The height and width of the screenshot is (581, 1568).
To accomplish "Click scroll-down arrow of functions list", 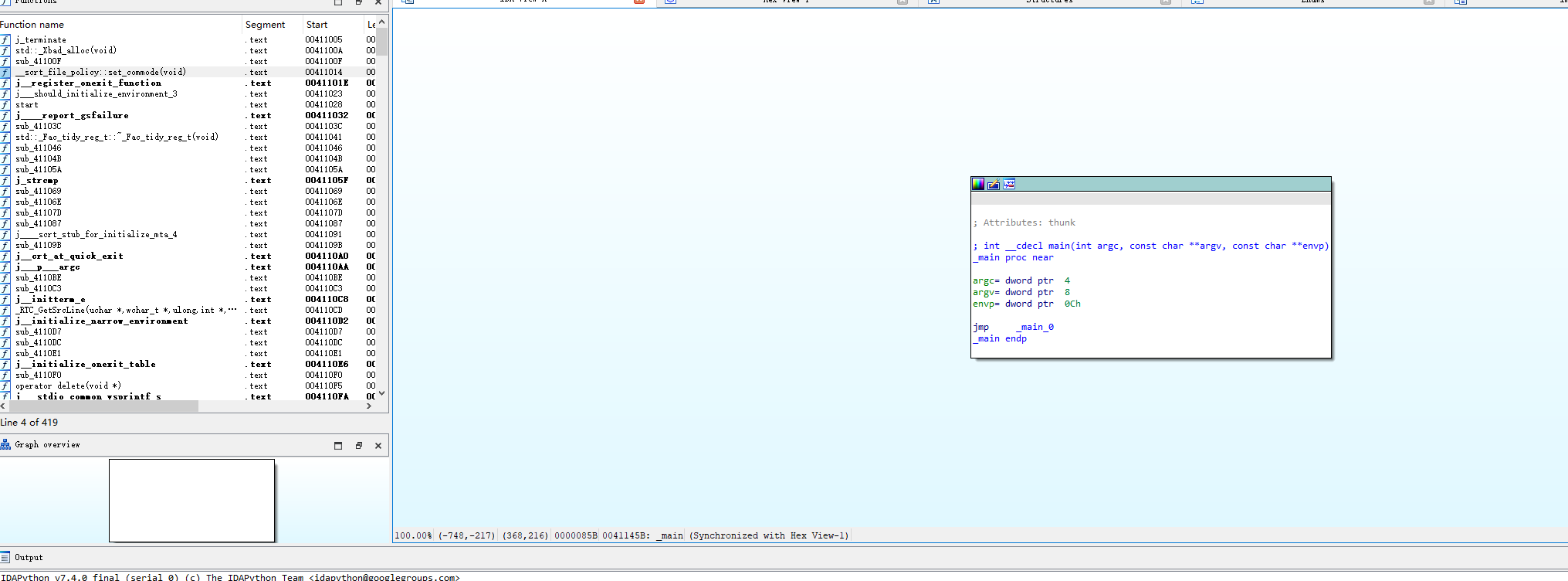I will (381, 393).
